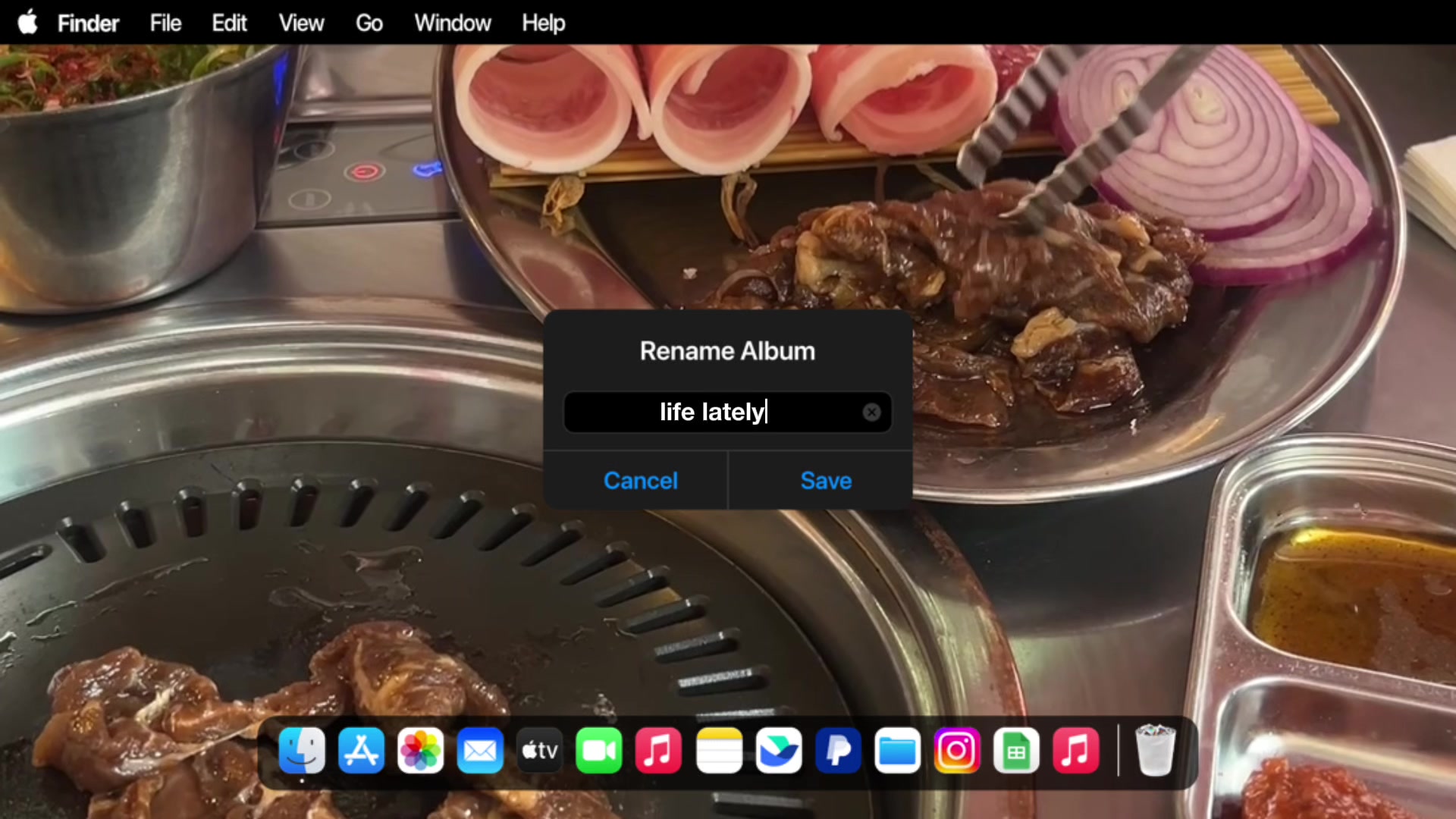Open Finder from the dock

pos(302,751)
